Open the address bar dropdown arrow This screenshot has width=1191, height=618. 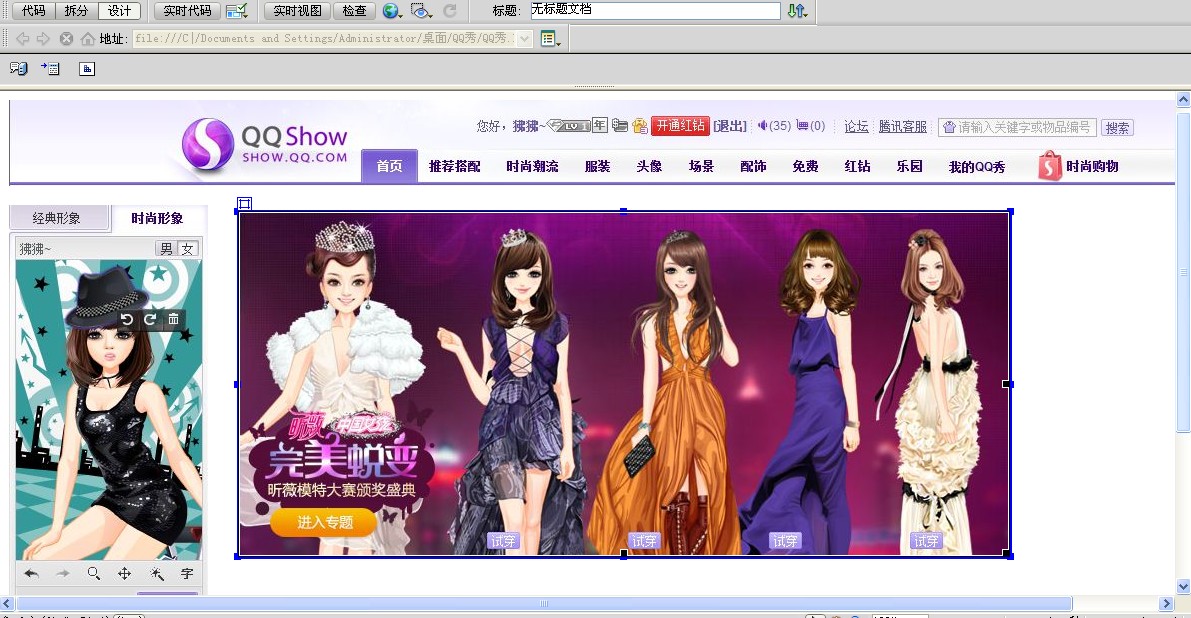pos(525,39)
